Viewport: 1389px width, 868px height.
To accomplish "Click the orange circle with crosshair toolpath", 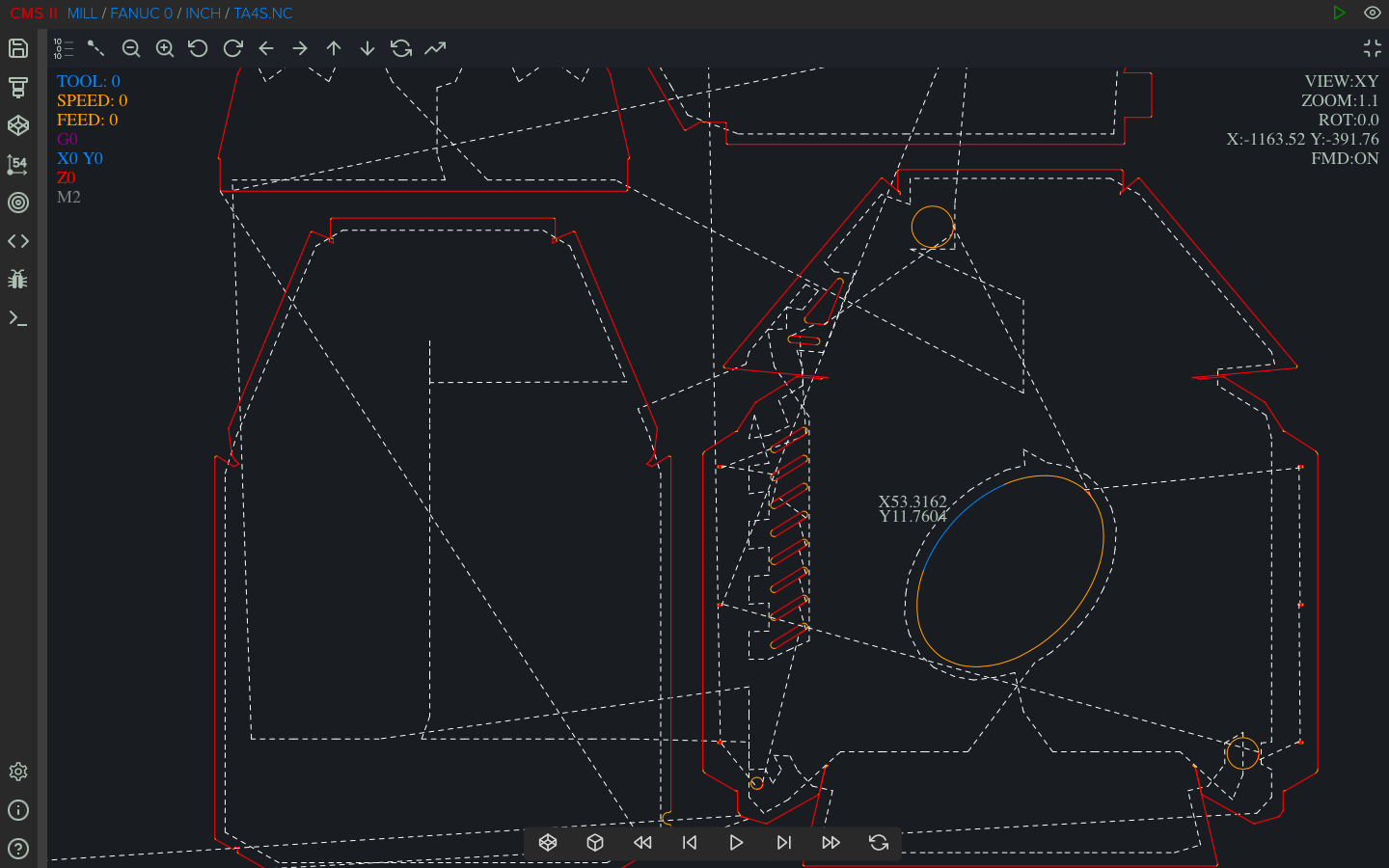I will pos(1242,753).
